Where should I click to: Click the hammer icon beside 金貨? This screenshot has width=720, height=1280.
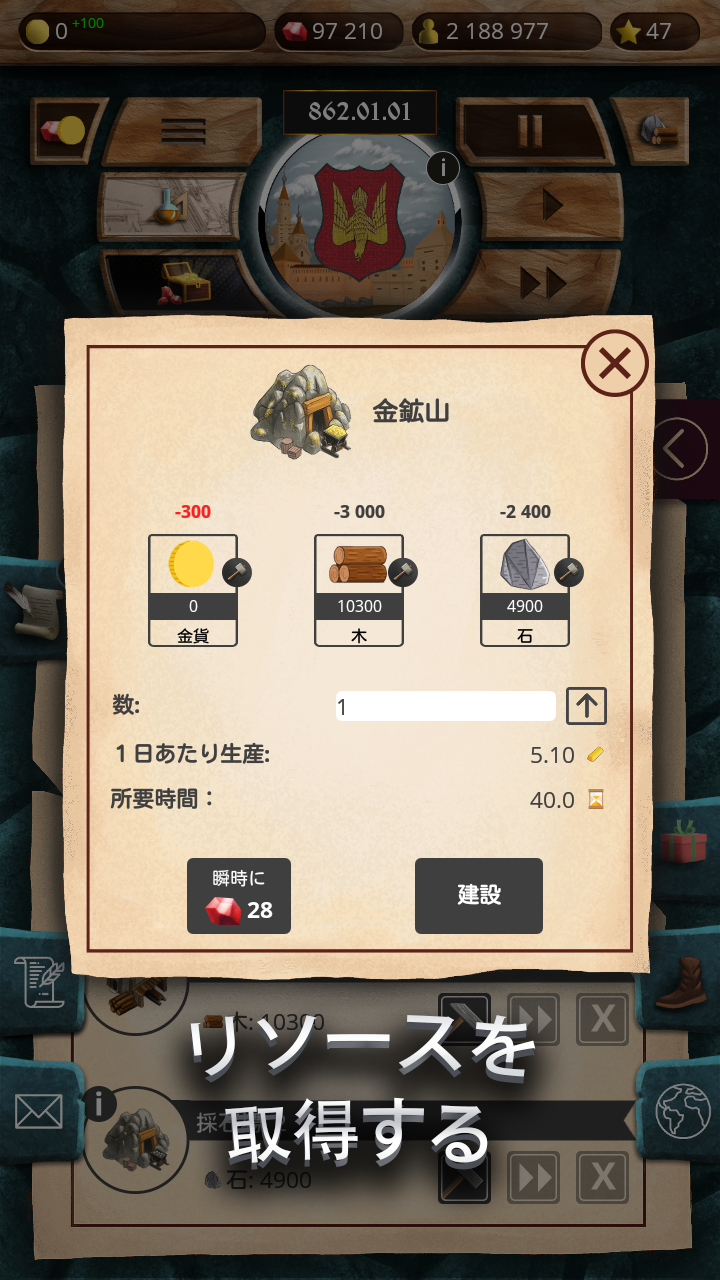(237, 572)
